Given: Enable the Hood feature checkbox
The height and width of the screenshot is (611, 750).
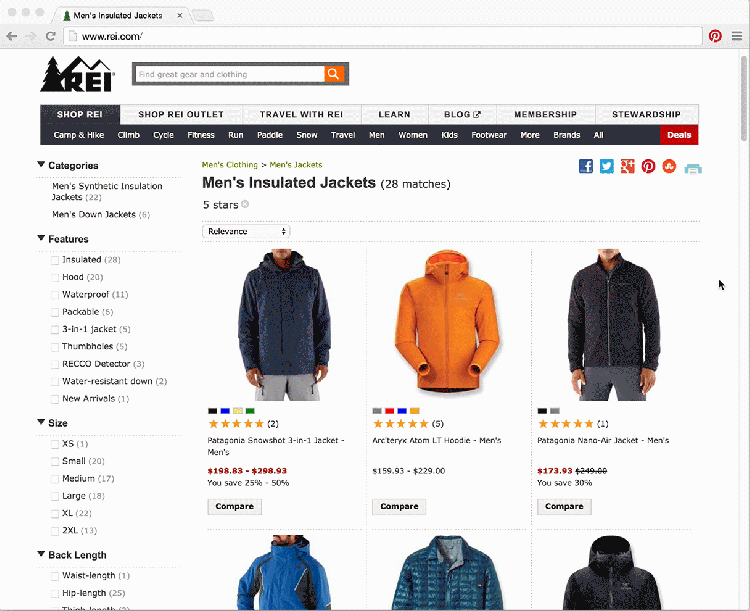Looking at the screenshot, I should [x=55, y=278].
